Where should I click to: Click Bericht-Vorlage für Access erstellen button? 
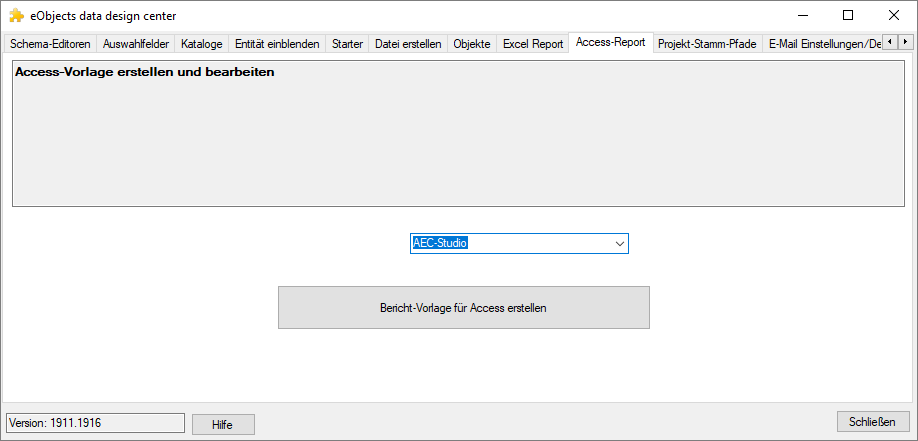pyautogui.click(x=464, y=307)
